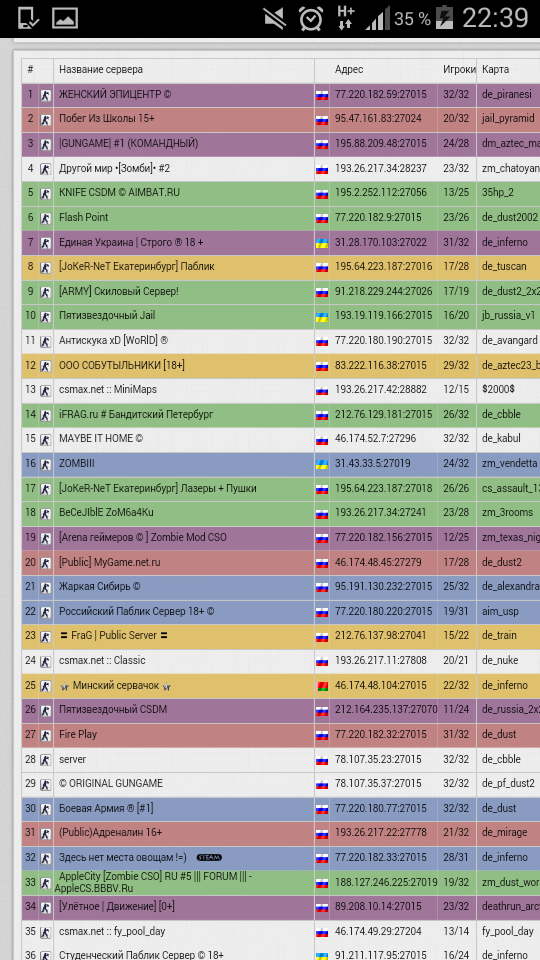This screenshot has width=540, height=960.
Task: Open csmax.net :: Classic server
Action: tap(102, 660)
